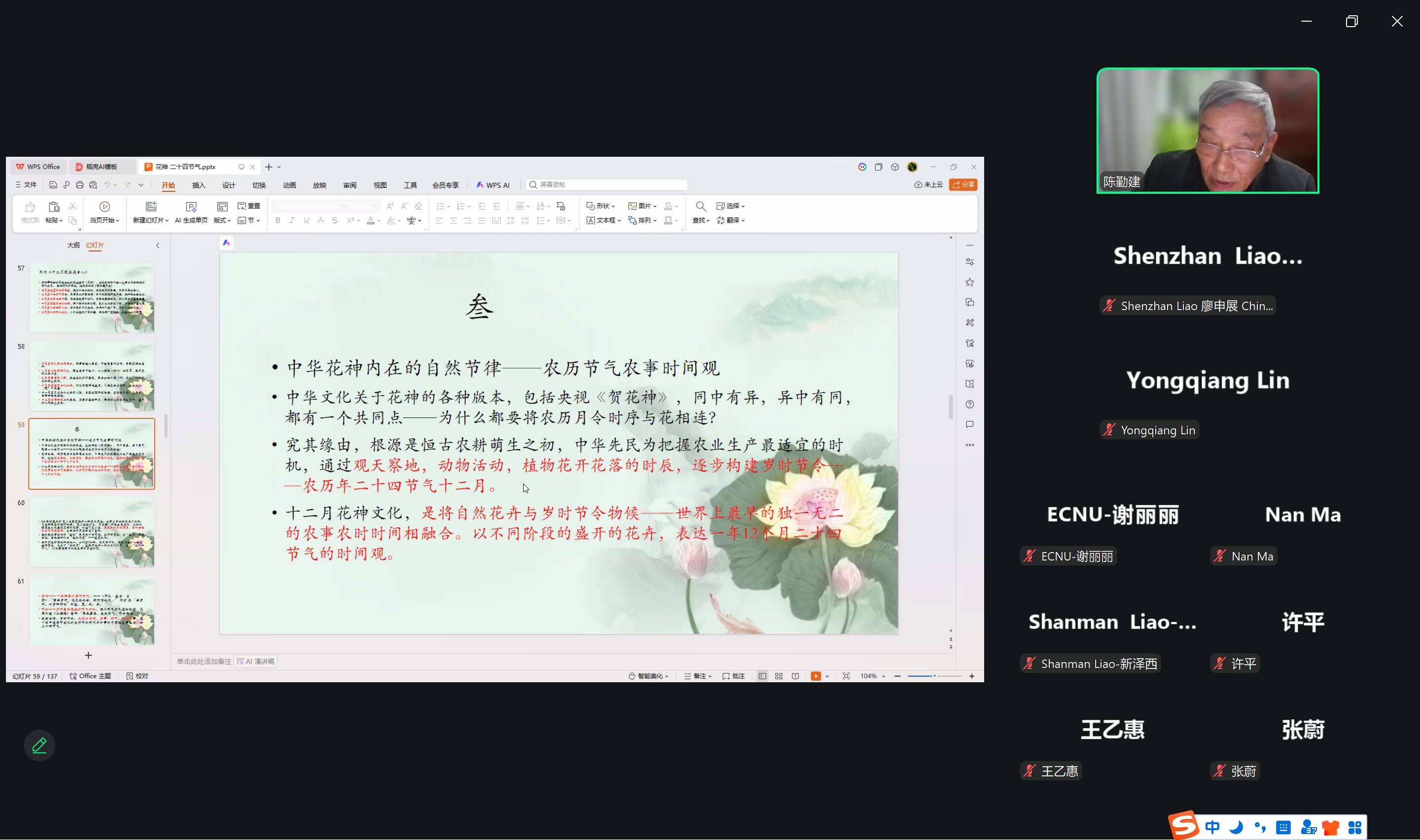
Task: Toggle Chinese/English mode in Sogou input bar
Action: (x=1212, y=828)
